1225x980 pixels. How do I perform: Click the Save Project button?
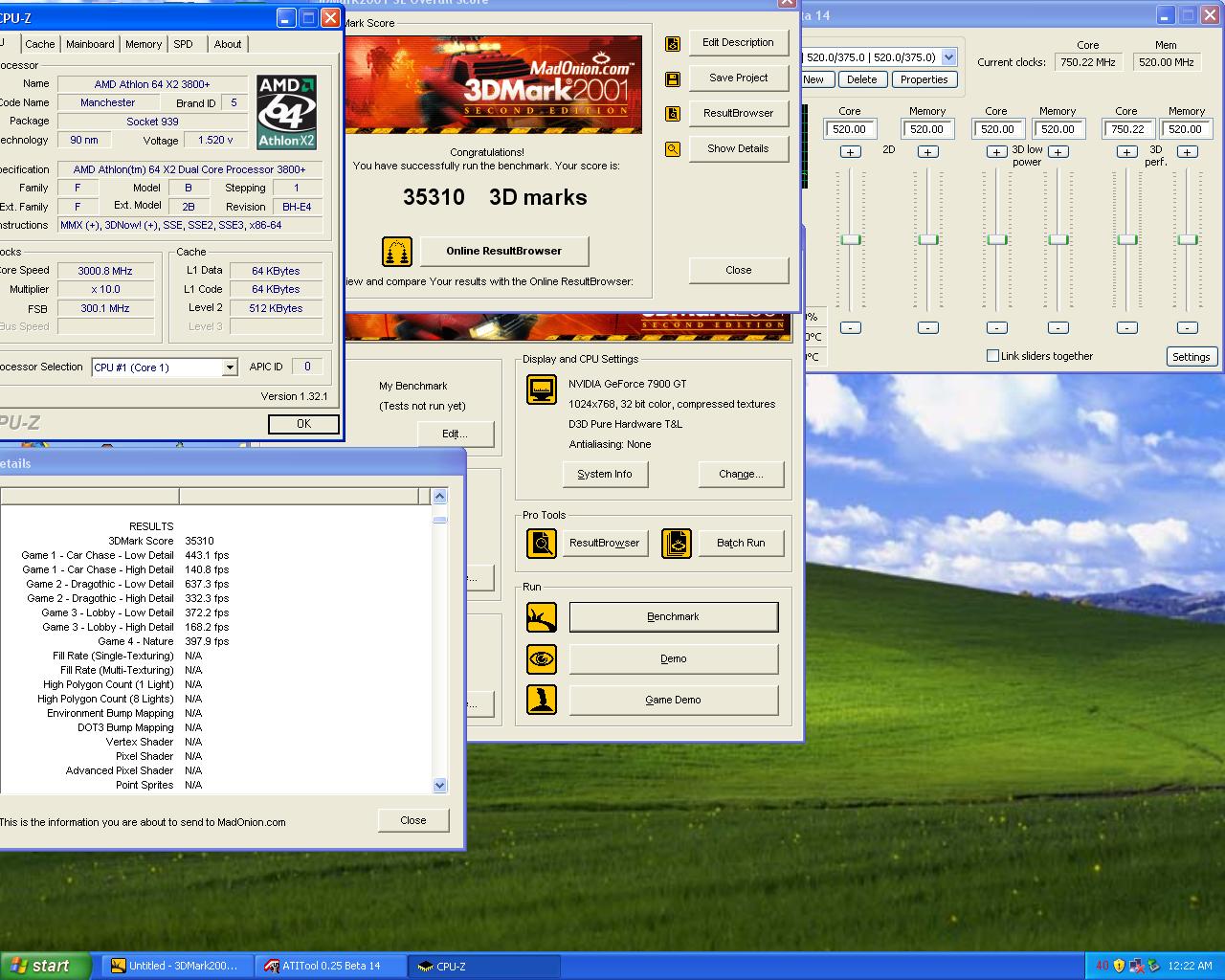click(x=738, y=78)
